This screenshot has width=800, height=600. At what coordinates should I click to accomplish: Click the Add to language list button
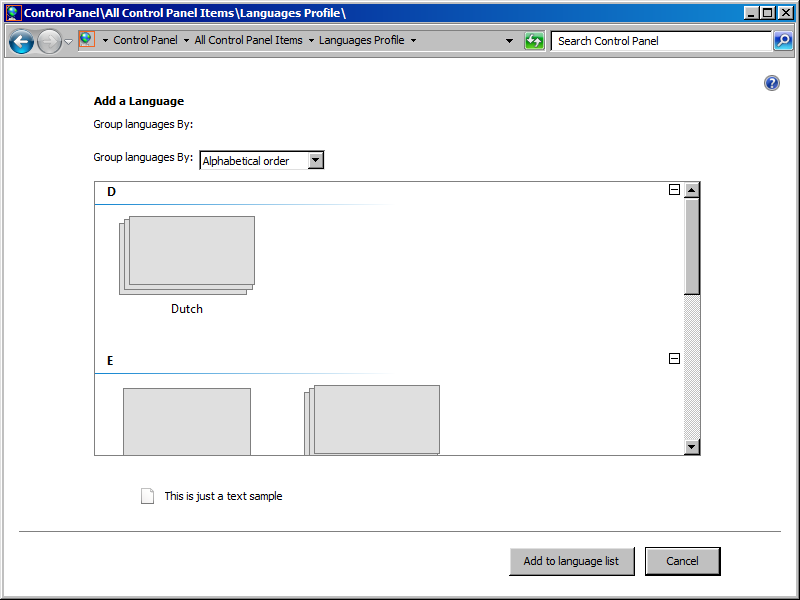point(572,561)
